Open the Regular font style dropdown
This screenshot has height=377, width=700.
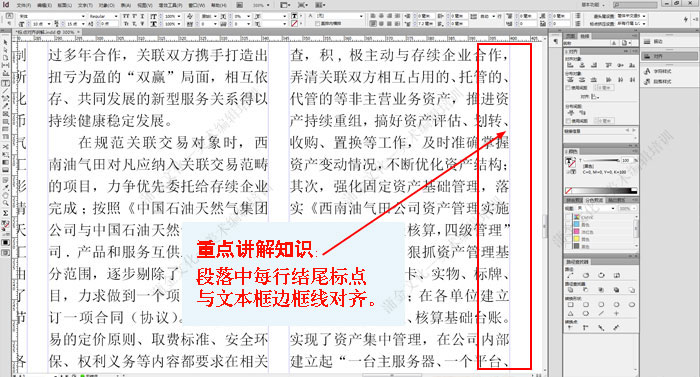(x=103, y=16)
